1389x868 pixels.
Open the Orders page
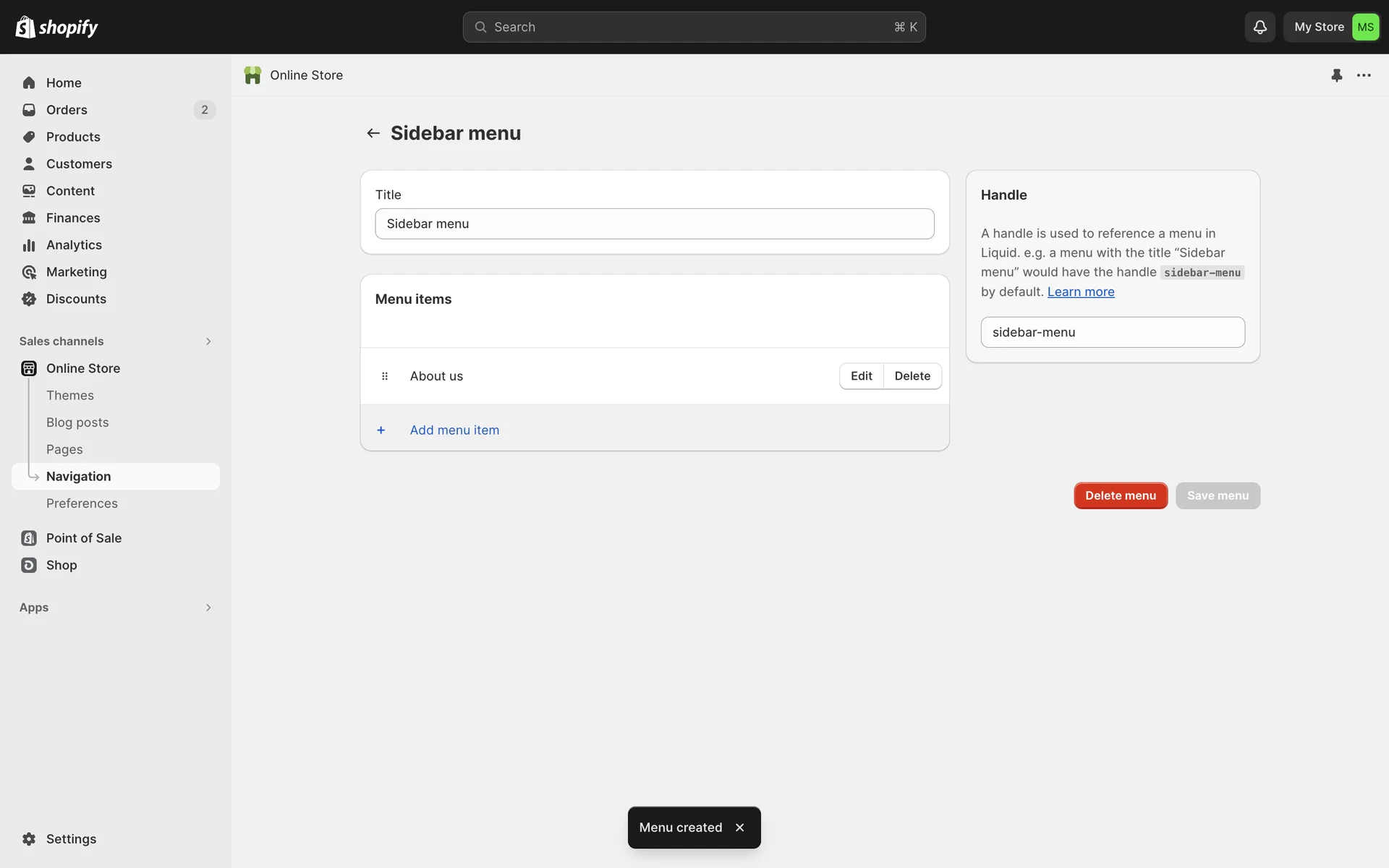click(67, 110)
